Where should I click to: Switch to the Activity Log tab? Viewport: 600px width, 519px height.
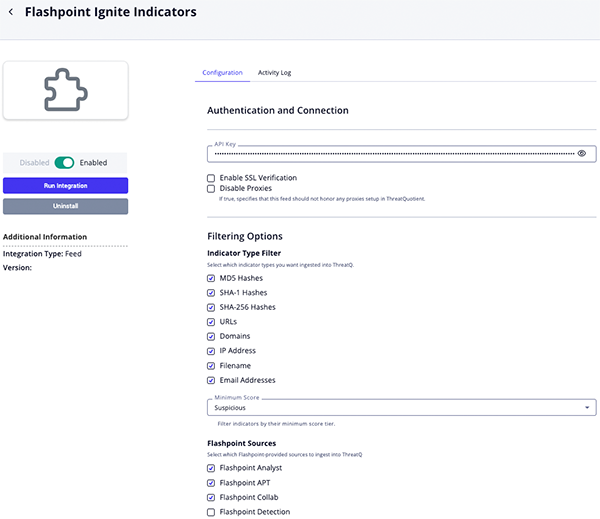pos(274,73)
